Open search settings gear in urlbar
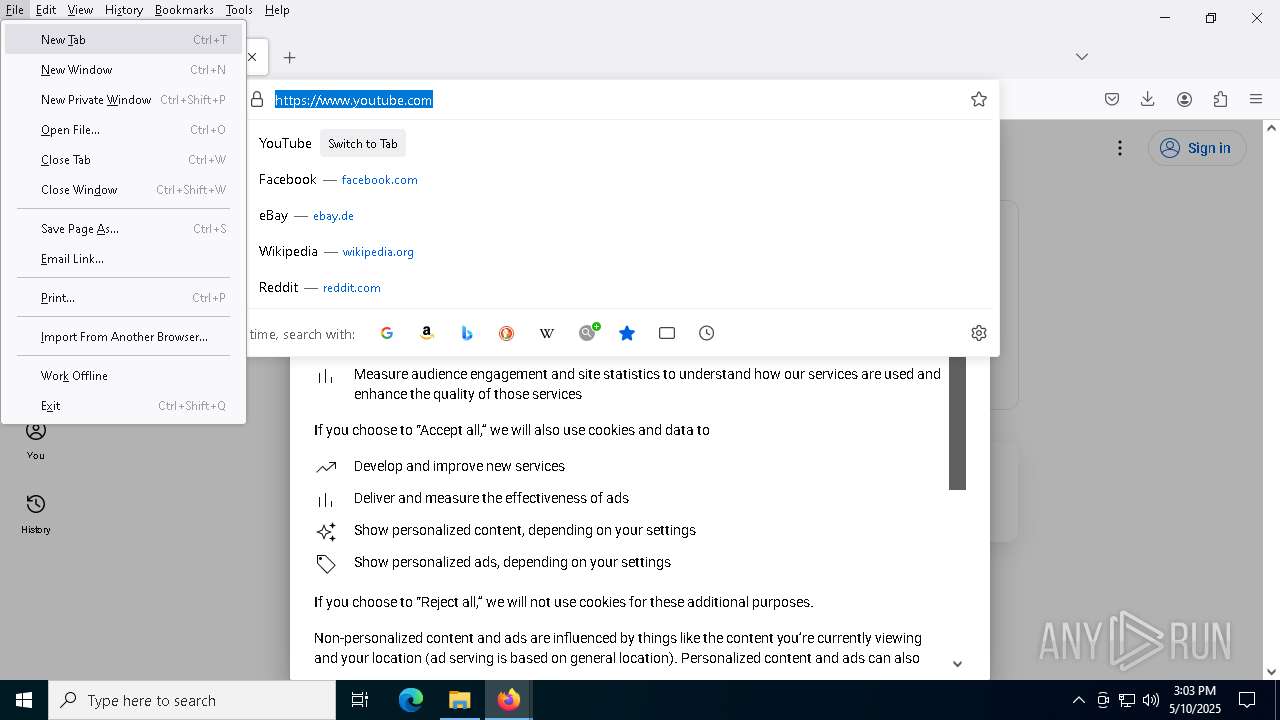This screenshot has height=720, width=1280. coord(979,333)
